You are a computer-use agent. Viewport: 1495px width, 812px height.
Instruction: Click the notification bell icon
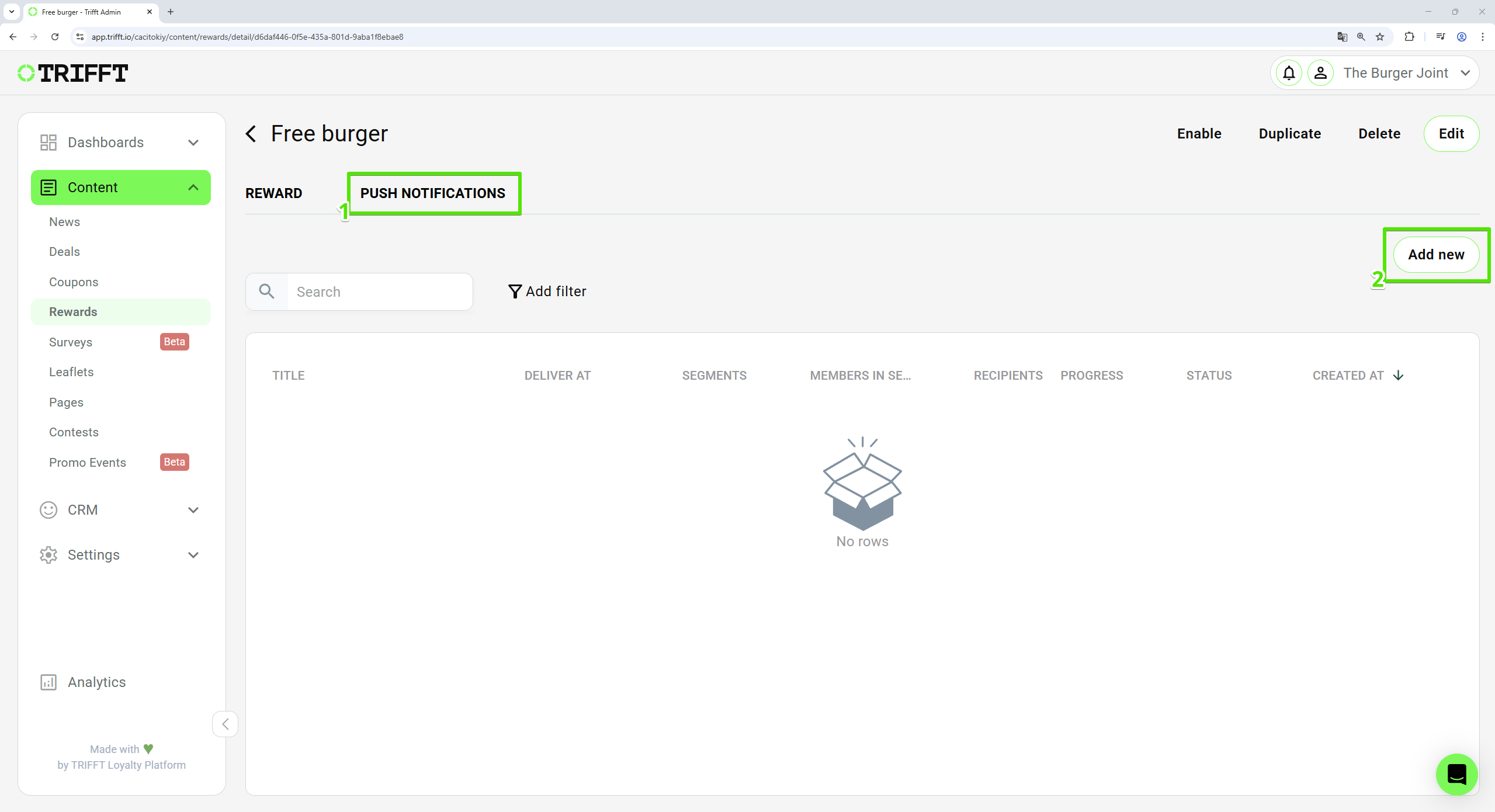pos(1288,73)
